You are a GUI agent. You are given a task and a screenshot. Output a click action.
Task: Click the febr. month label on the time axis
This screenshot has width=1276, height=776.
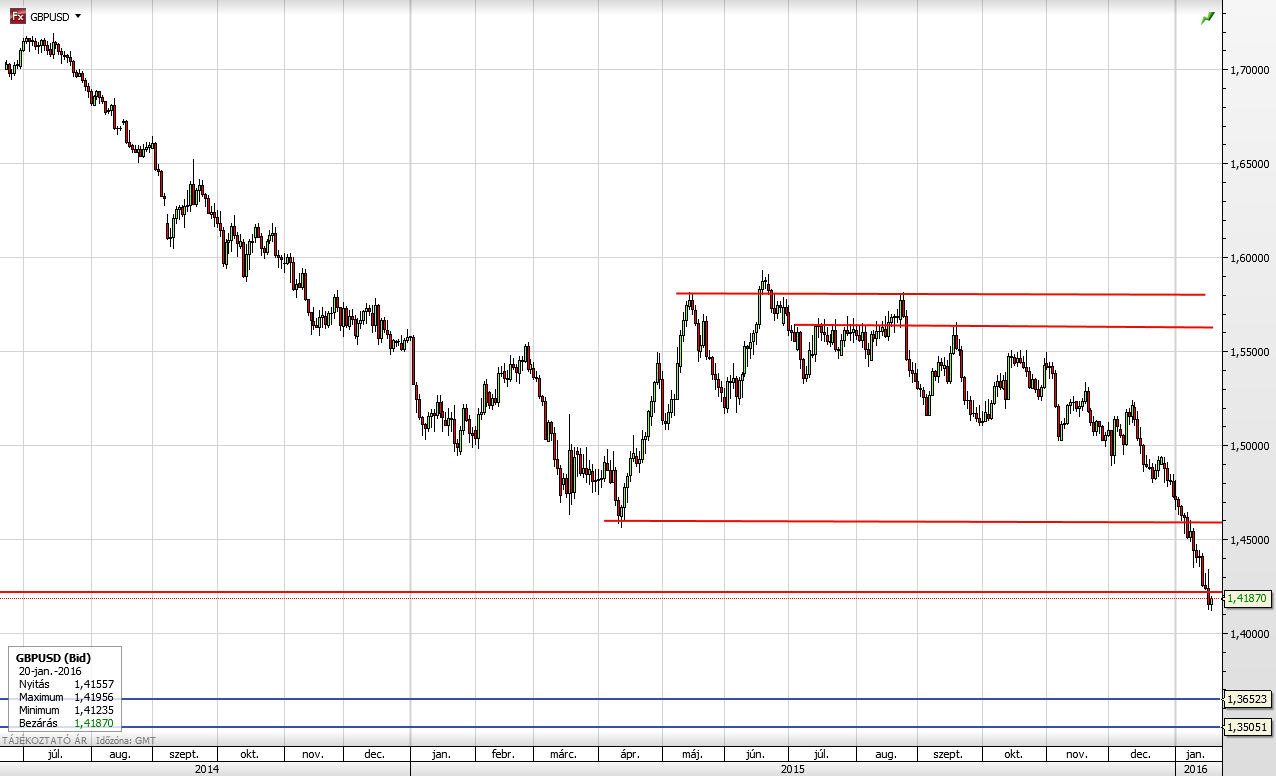(503, 754)
